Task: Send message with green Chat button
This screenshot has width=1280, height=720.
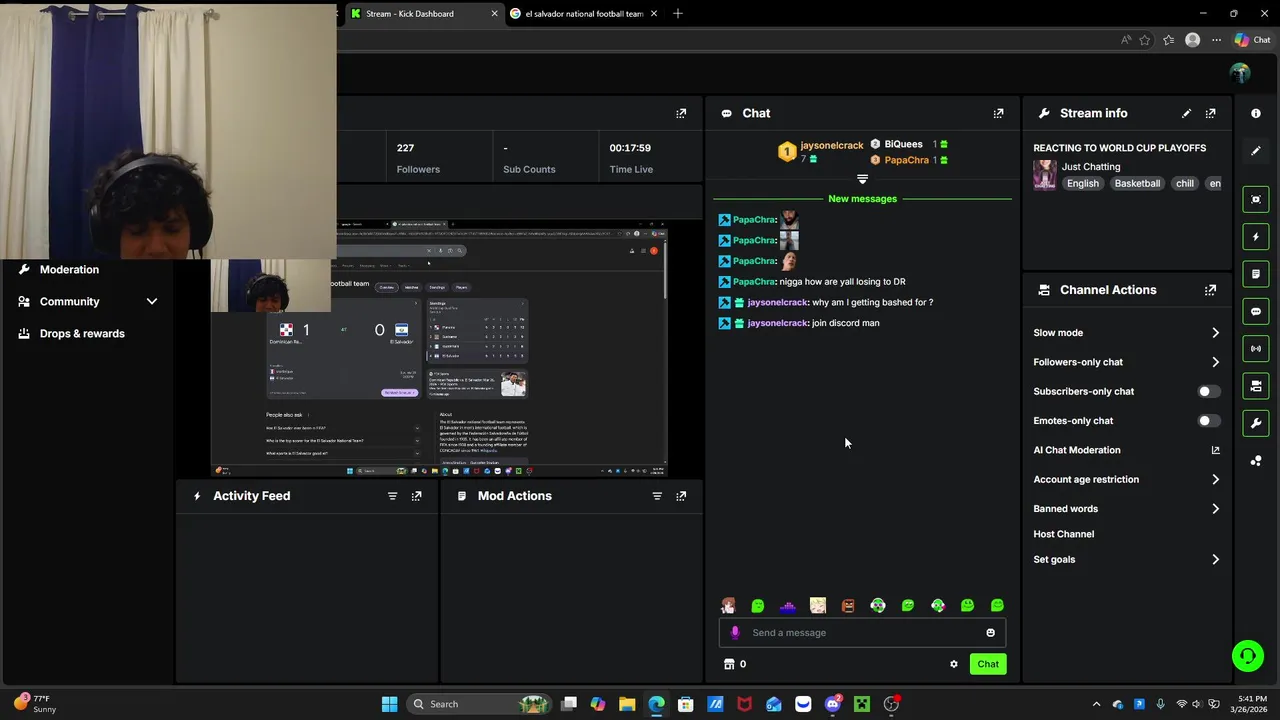Action: (988, 664)
